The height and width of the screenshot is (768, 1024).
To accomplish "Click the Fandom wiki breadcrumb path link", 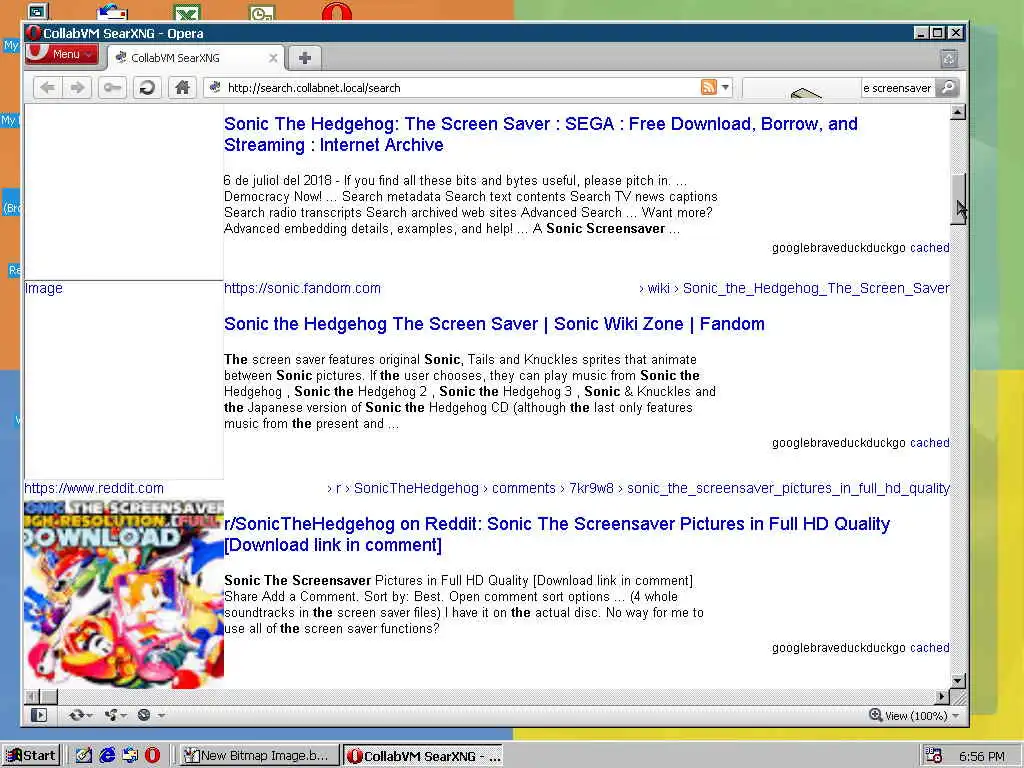I will [x=794, y=288].
